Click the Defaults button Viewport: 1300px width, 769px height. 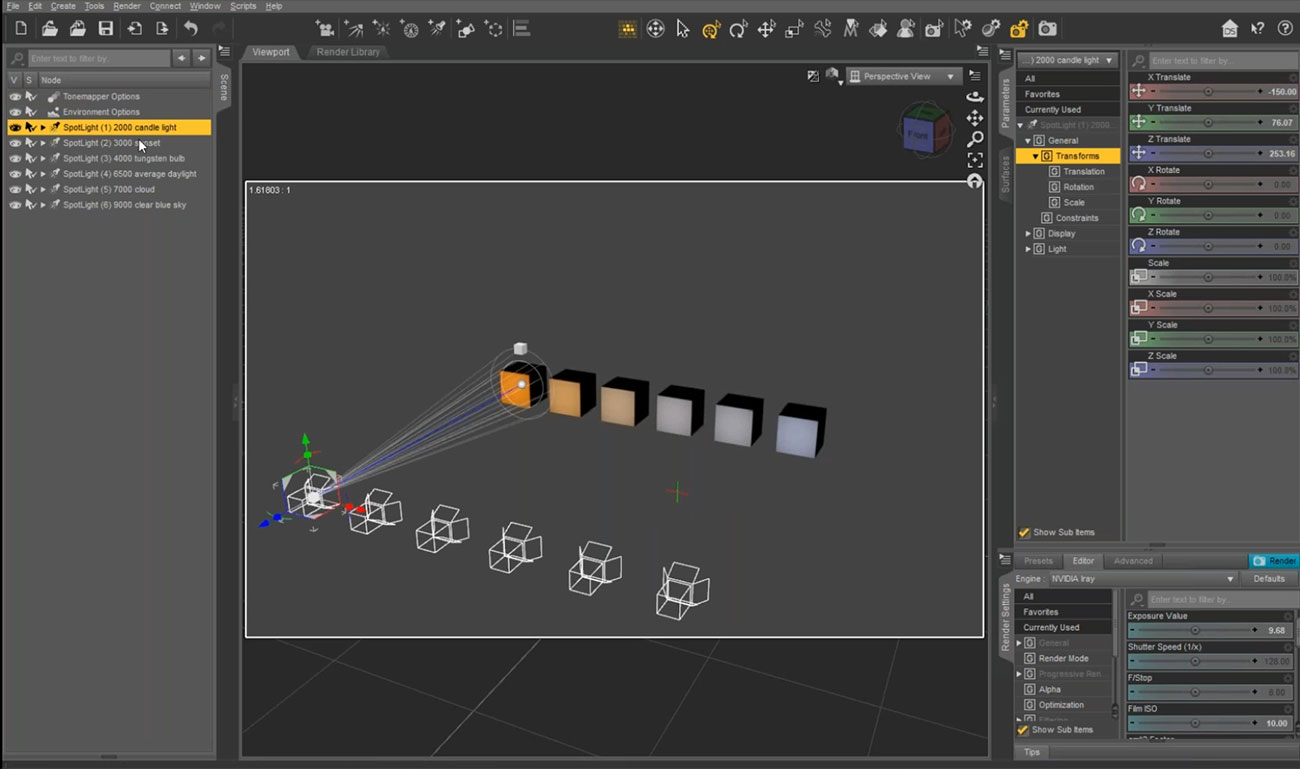pos(1269,579)
